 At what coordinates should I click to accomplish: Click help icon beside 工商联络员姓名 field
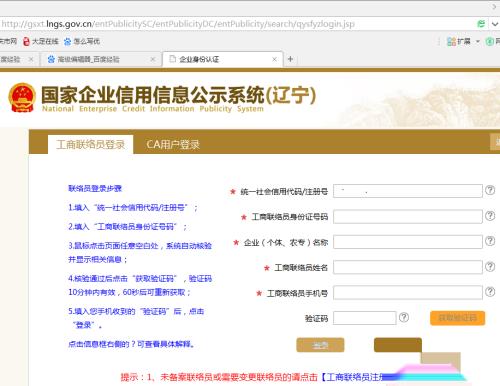click(x=490, y=266)
